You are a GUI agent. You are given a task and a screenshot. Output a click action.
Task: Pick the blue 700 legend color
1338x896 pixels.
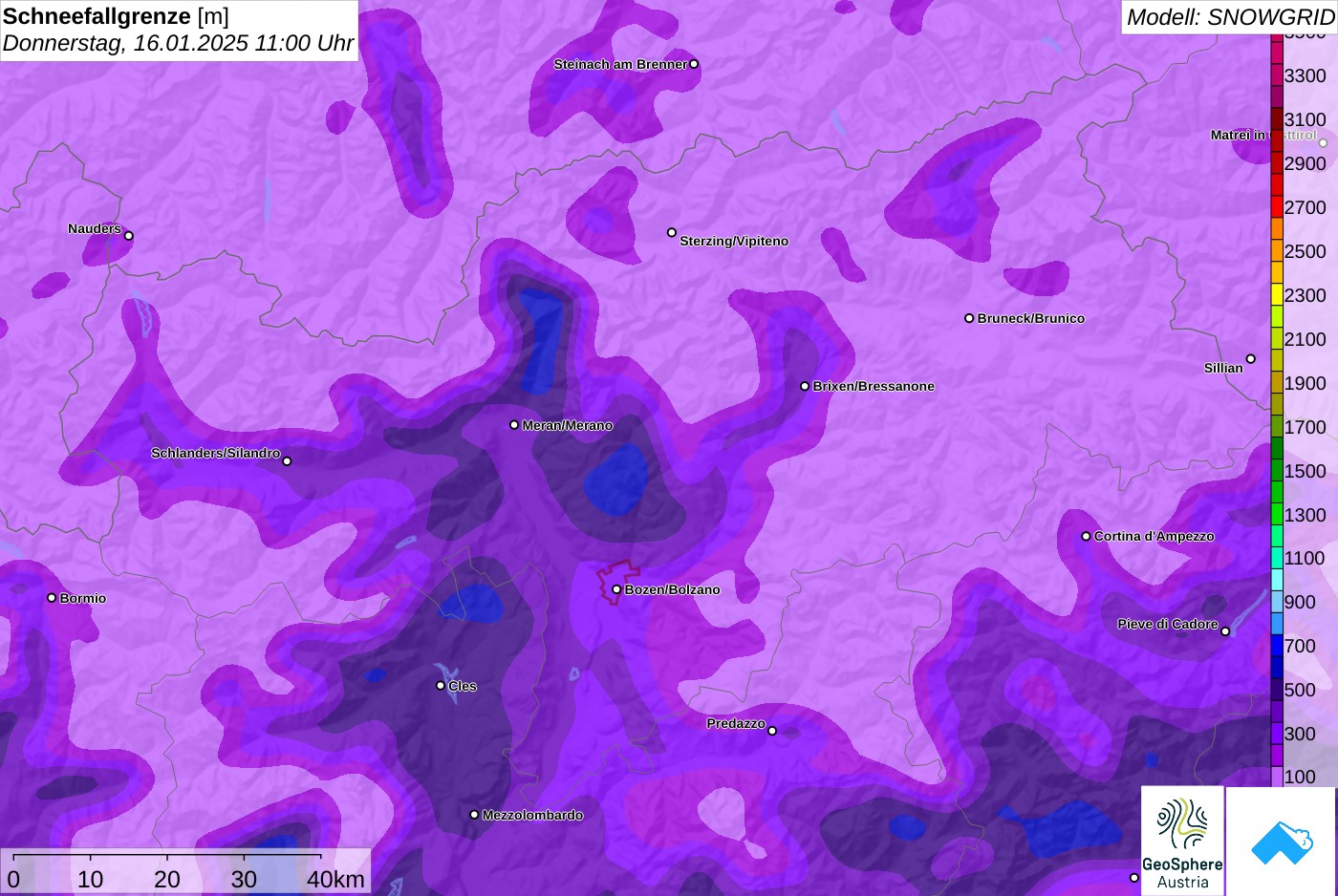tap(1277, 647)
